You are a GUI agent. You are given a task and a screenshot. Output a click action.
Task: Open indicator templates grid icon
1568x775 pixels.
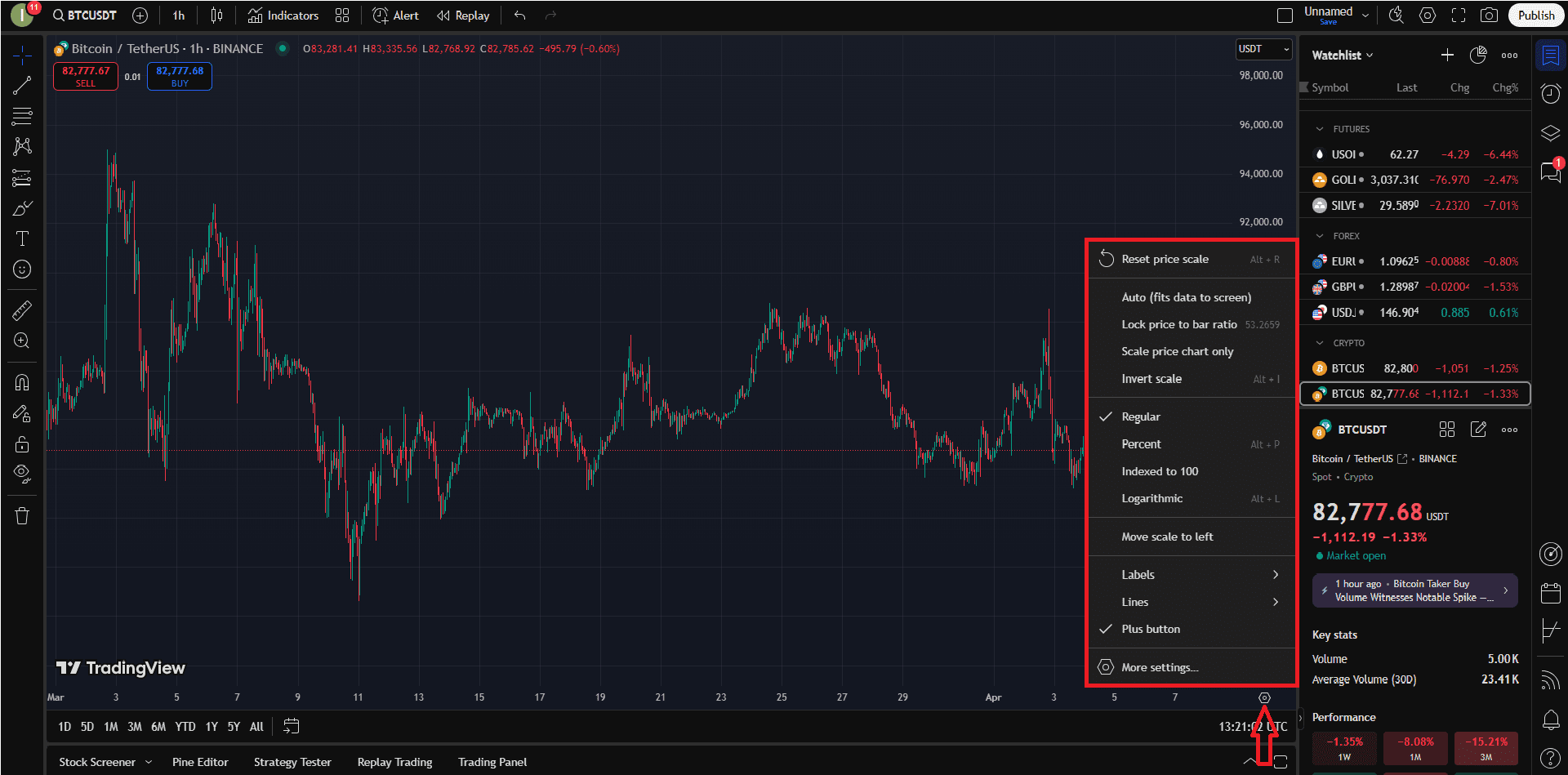(x=342, y=16)
